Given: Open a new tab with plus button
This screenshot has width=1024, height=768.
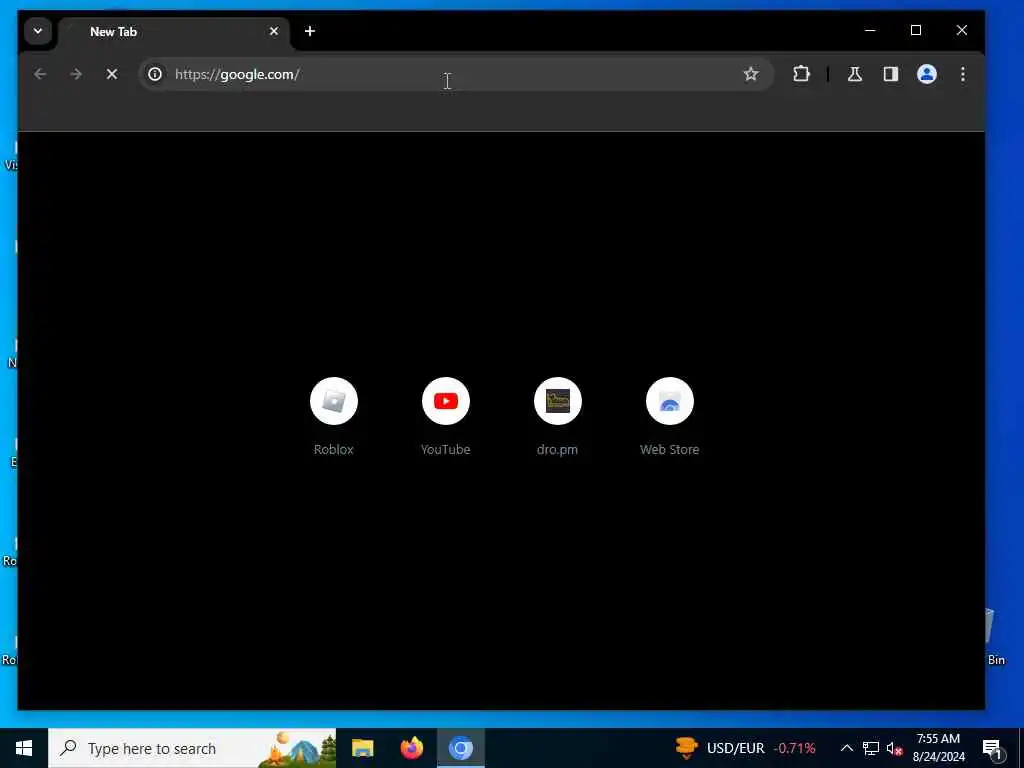Looking at the screenshot, I should point(310,31).
